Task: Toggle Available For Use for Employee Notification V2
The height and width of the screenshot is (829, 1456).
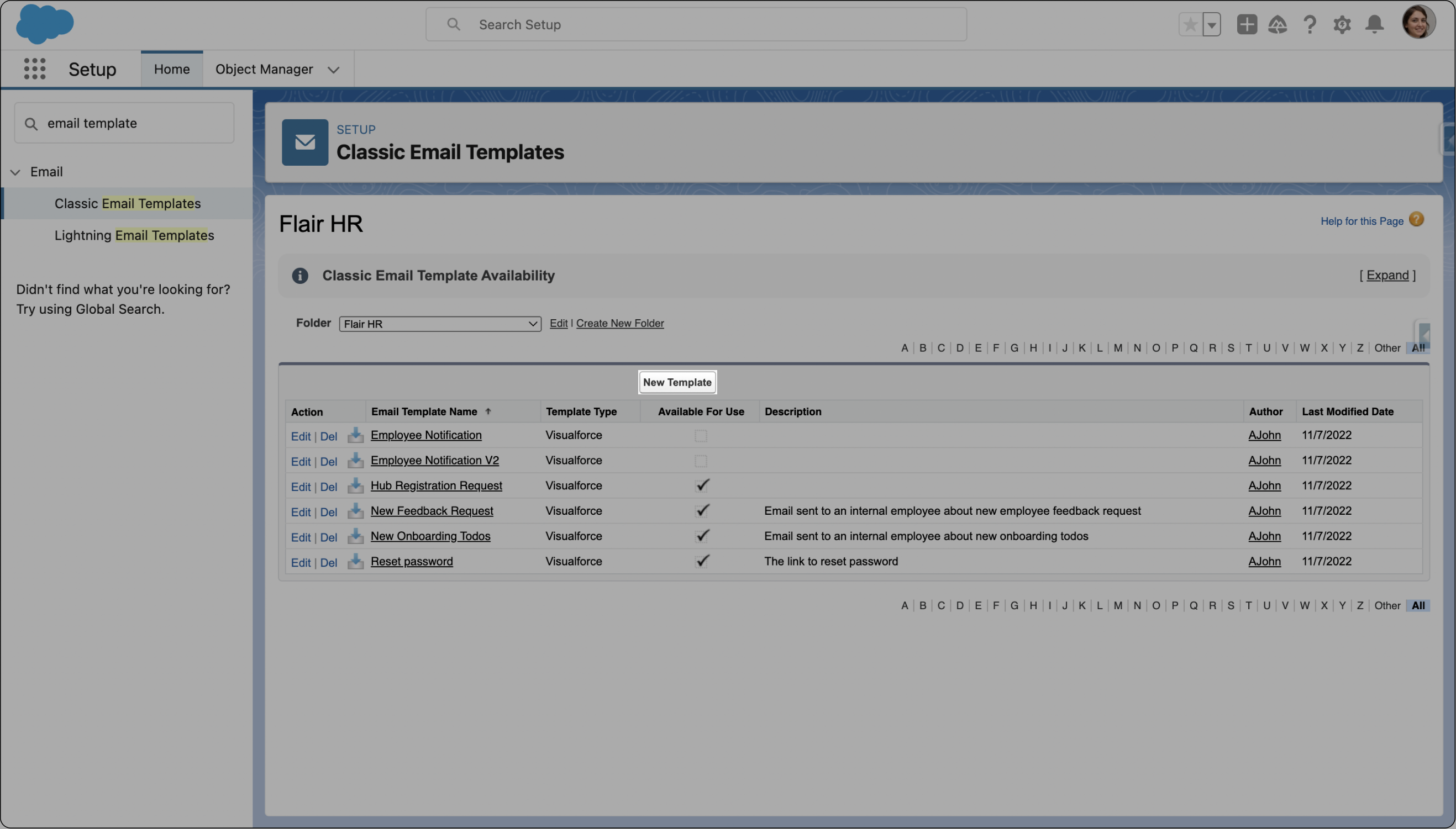Action: point(701,461)
